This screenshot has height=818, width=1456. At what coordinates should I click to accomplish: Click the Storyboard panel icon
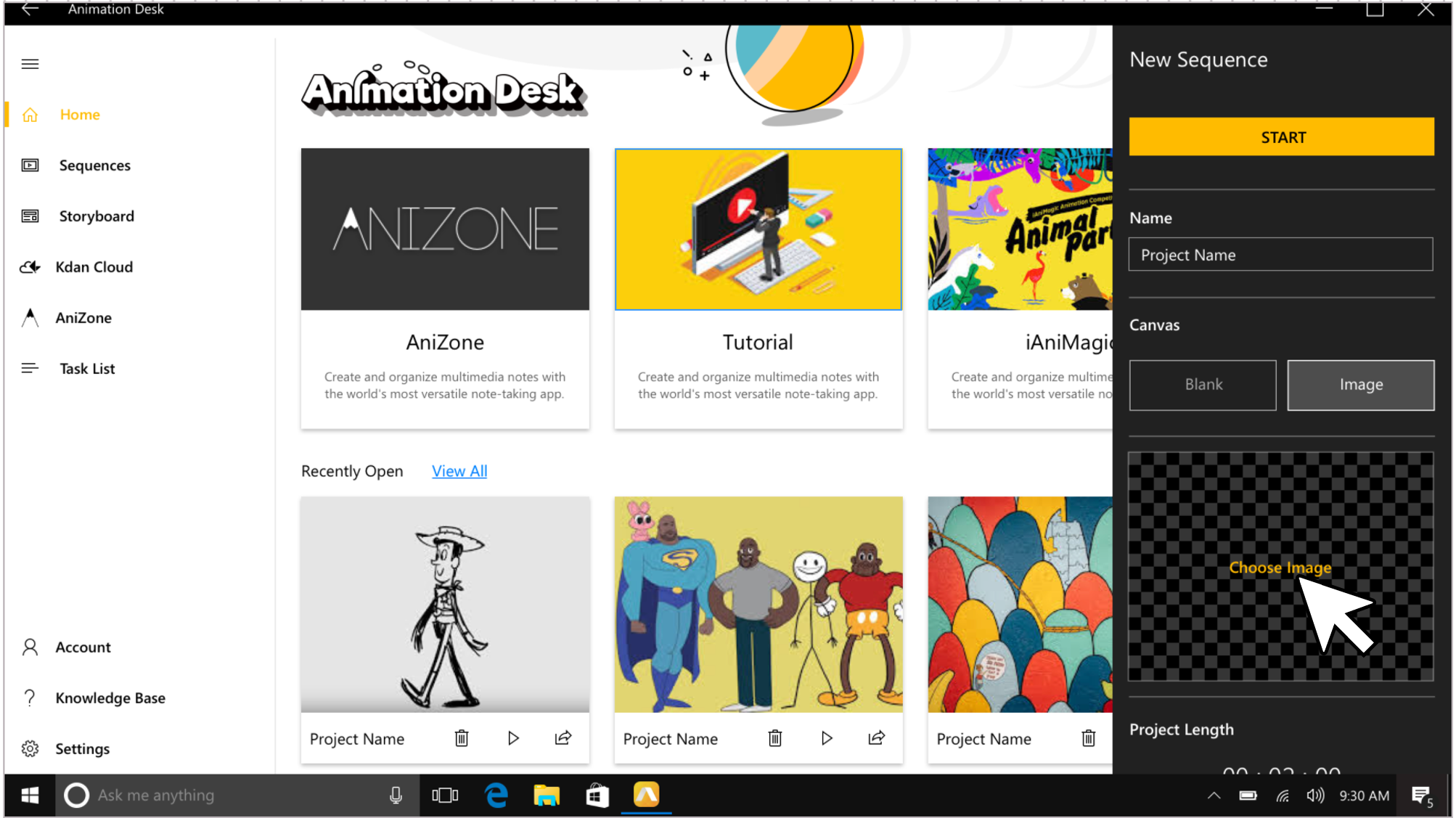point(30,216)
